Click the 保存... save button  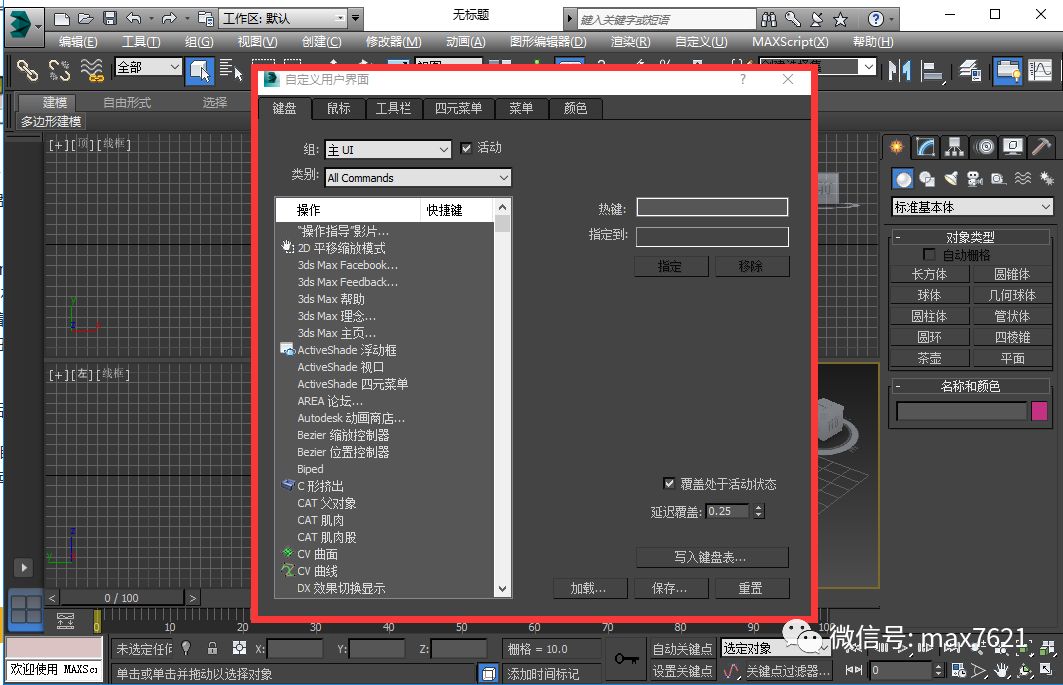tap(670, 589)
